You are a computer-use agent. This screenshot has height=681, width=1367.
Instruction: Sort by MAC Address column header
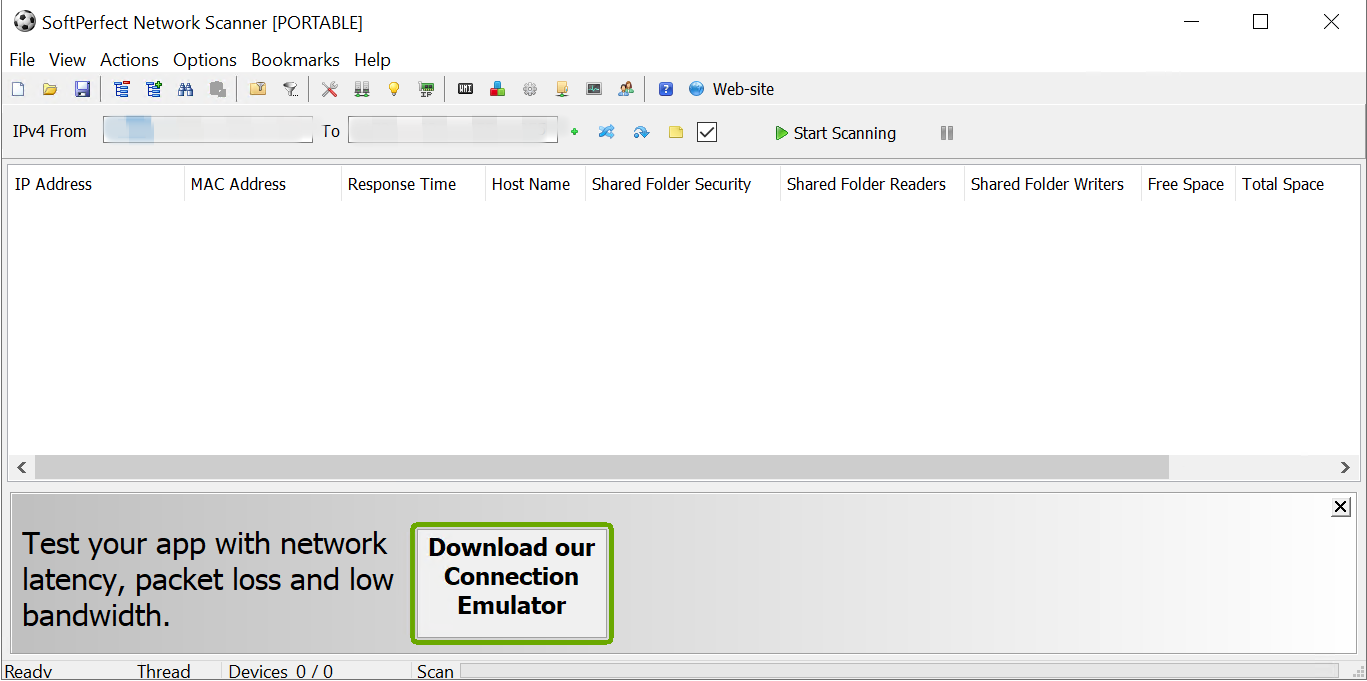[263, 184]
